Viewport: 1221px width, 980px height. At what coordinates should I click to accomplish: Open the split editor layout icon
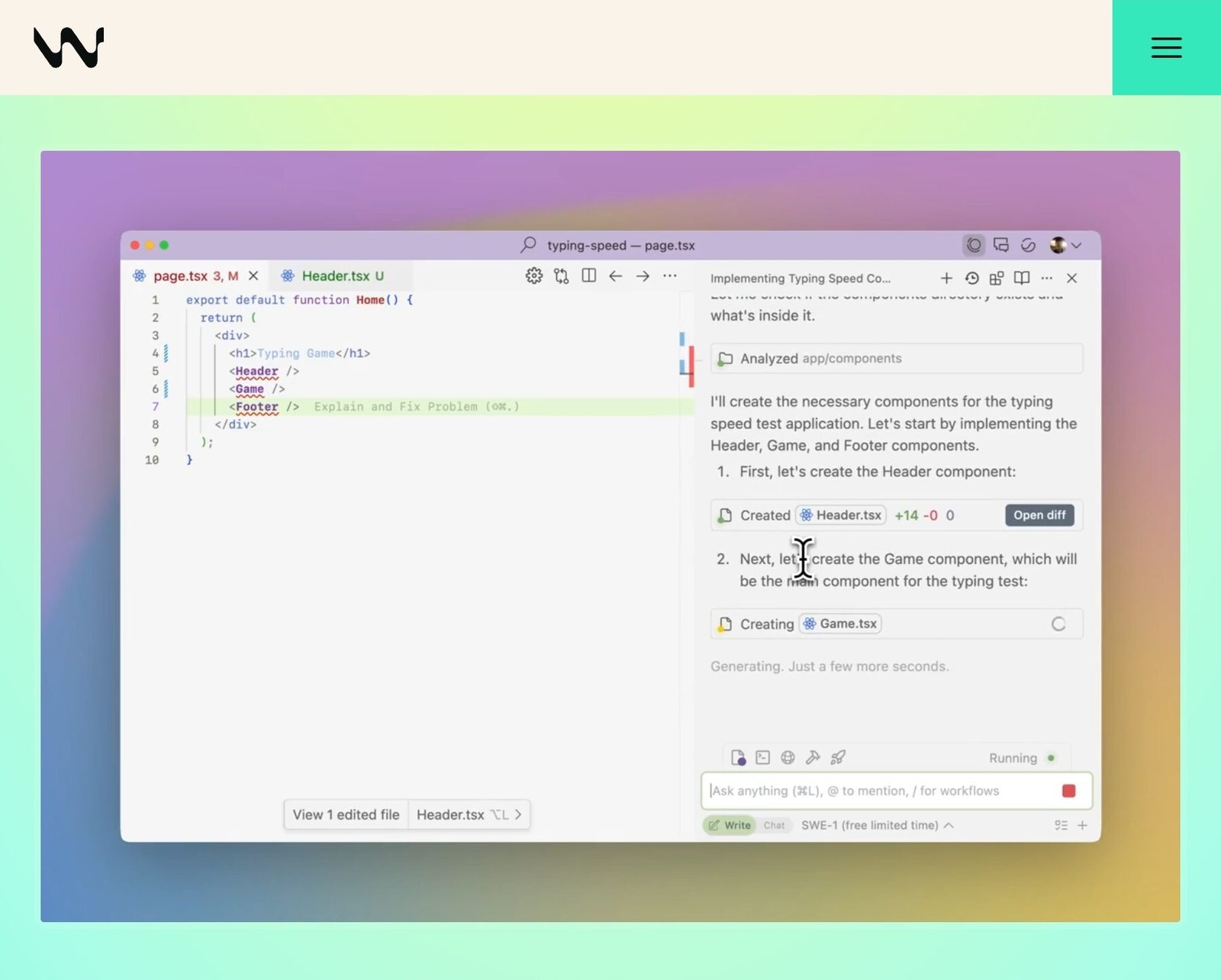click(x=588, y=276)
